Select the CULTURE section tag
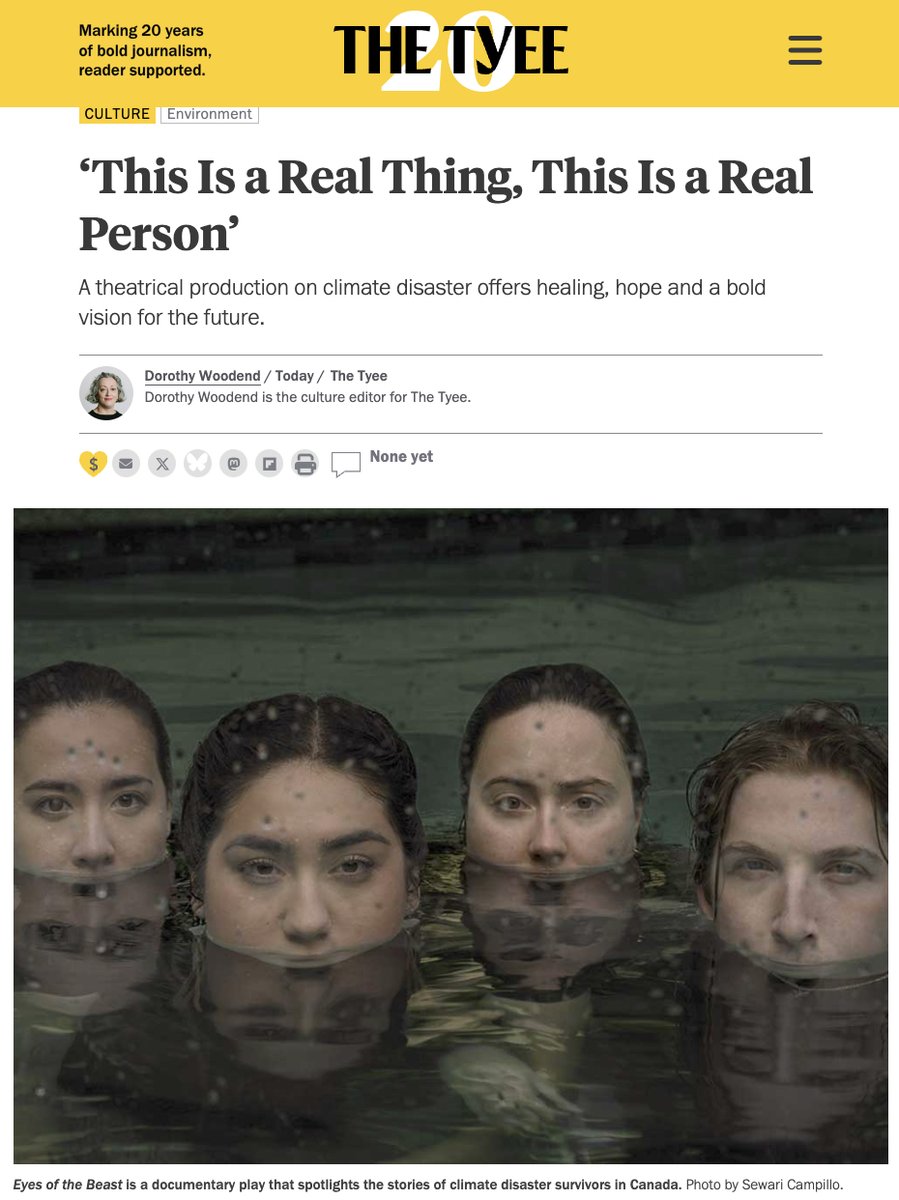 click(117, 114)
